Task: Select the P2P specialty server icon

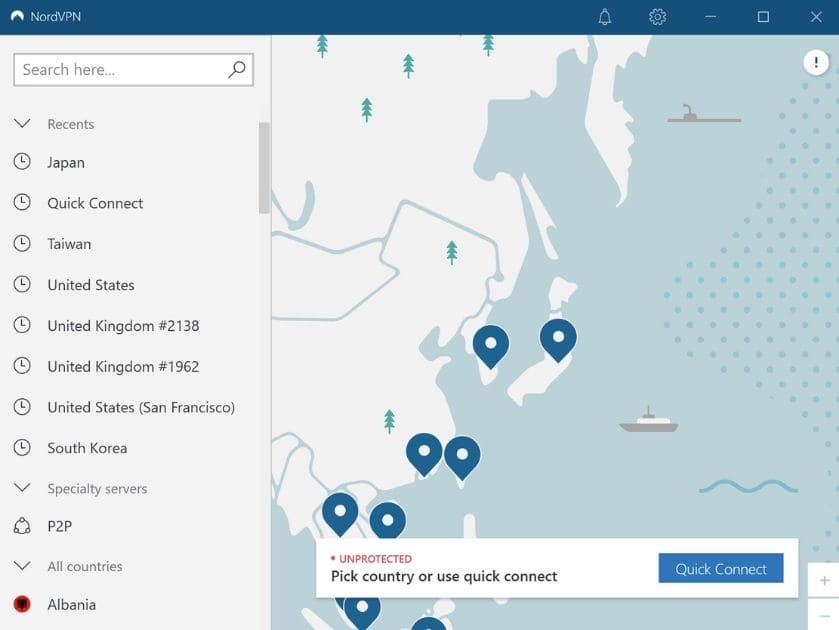Action: 22,526
